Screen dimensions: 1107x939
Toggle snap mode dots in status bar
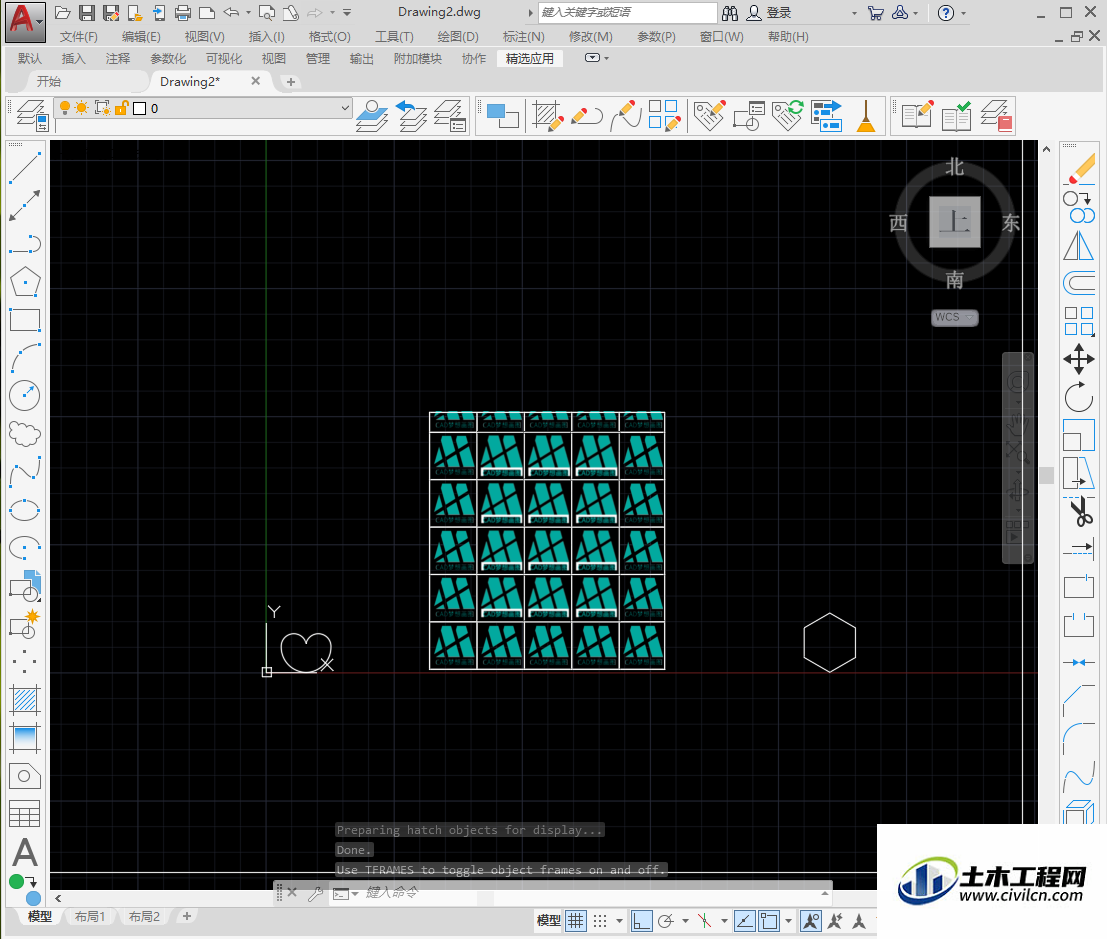(x=600, y=921)
